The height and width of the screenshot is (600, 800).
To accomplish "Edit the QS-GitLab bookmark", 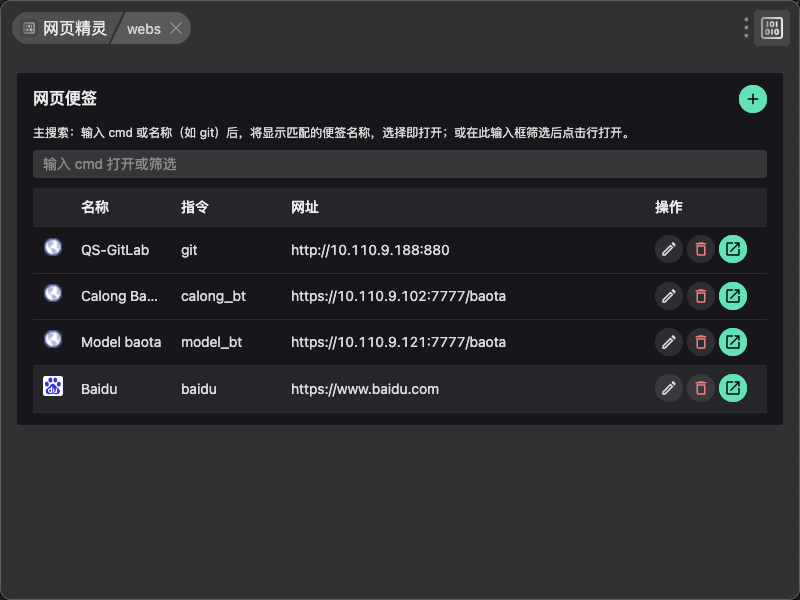I will click(x=669, y=249).
